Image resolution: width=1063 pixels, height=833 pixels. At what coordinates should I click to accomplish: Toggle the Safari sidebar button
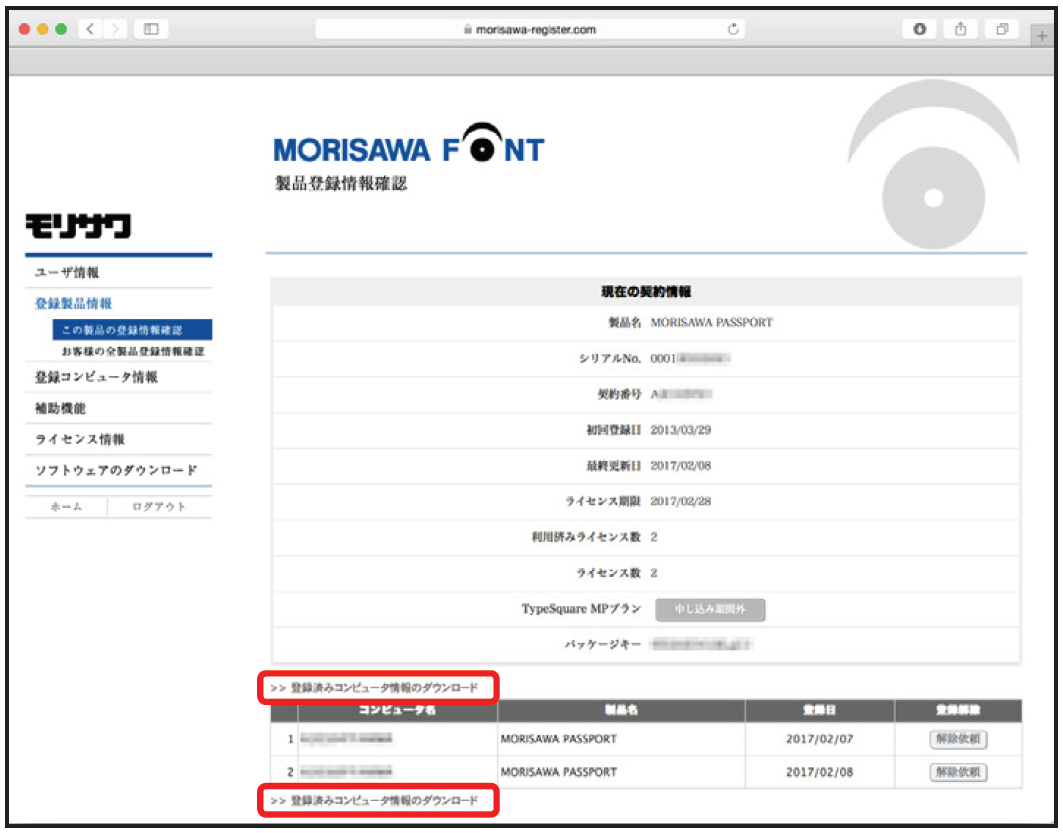tap(151, 29)
